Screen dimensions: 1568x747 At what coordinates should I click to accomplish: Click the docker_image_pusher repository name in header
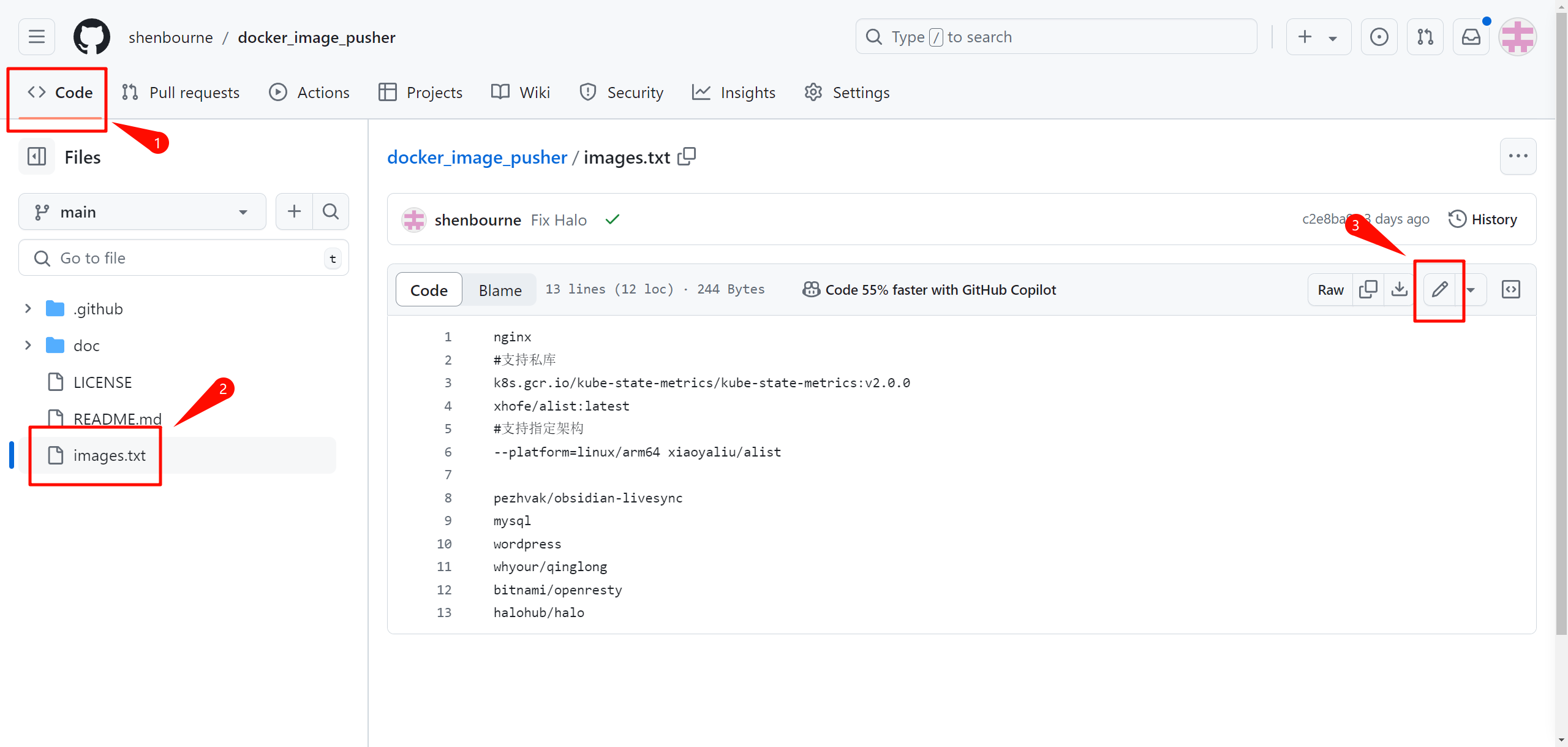(317, 37)
